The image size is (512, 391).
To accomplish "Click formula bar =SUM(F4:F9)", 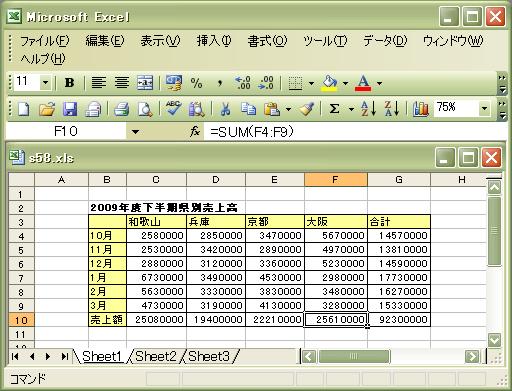I will tap(355, 132).
